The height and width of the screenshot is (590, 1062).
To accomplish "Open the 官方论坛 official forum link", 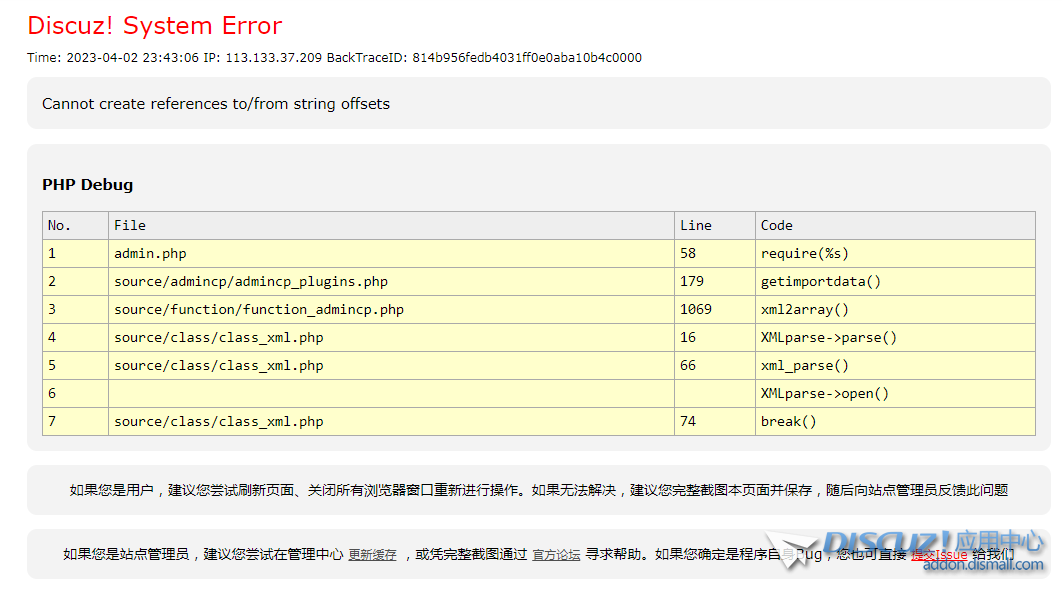I will (x=556, y=555).
